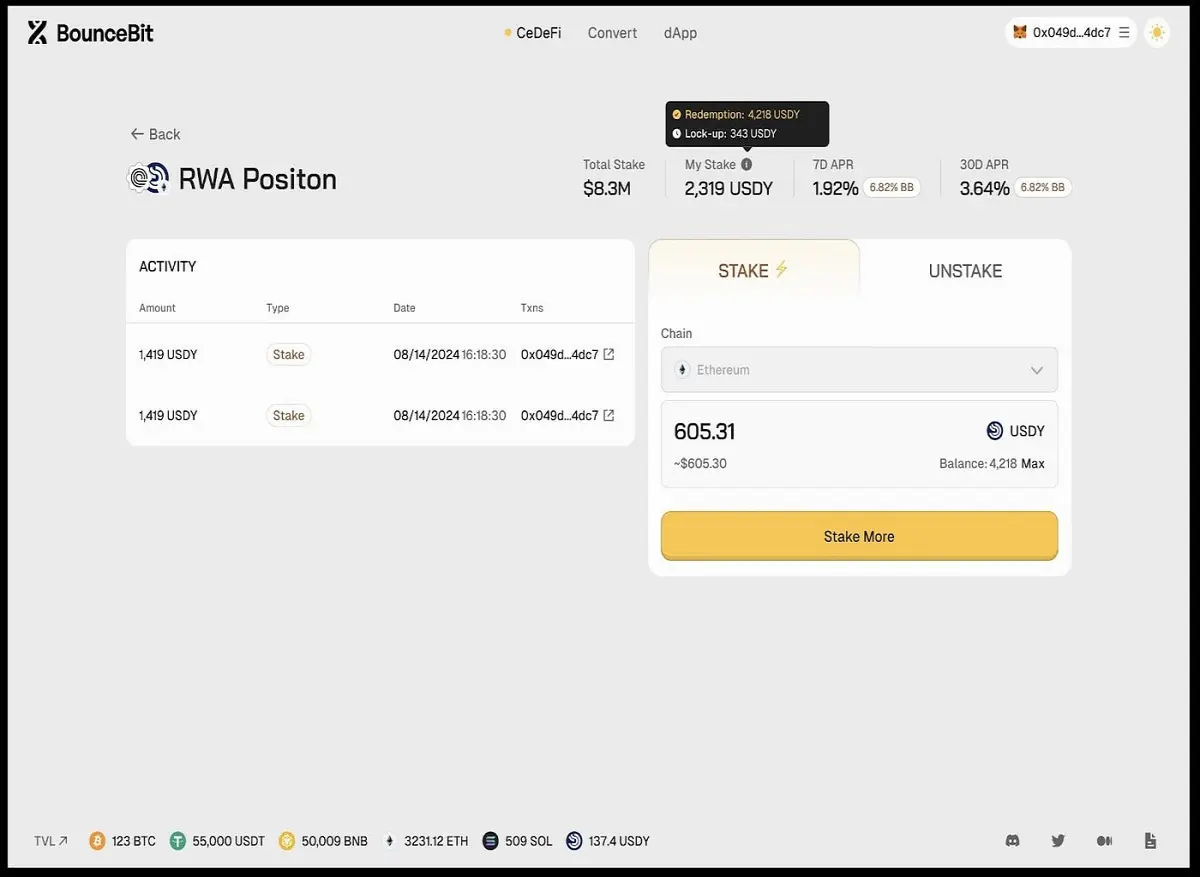Image resolution: width=1200 pixels, height=877 pixels.
Task: Click the Stake More button
Action: tap(859, 536)
